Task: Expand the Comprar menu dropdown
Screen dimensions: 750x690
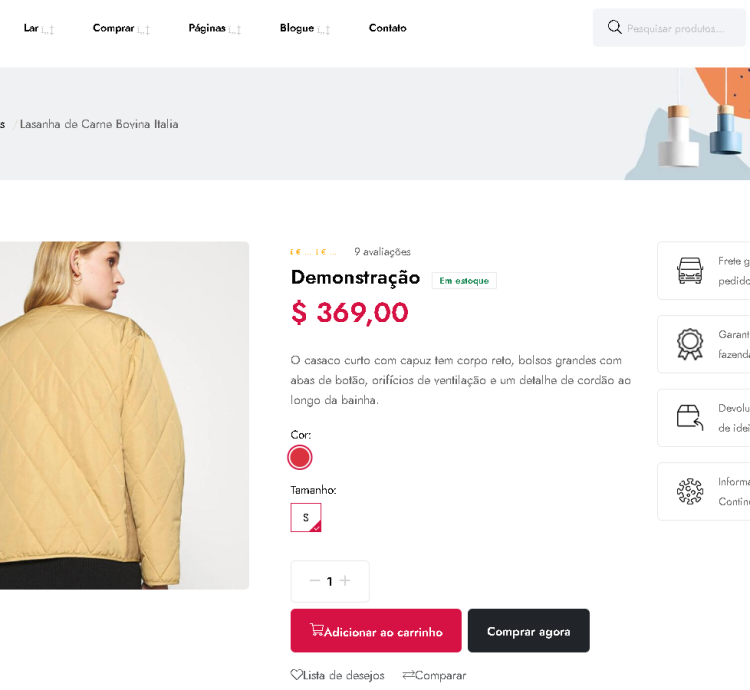Action: (120, 28)
